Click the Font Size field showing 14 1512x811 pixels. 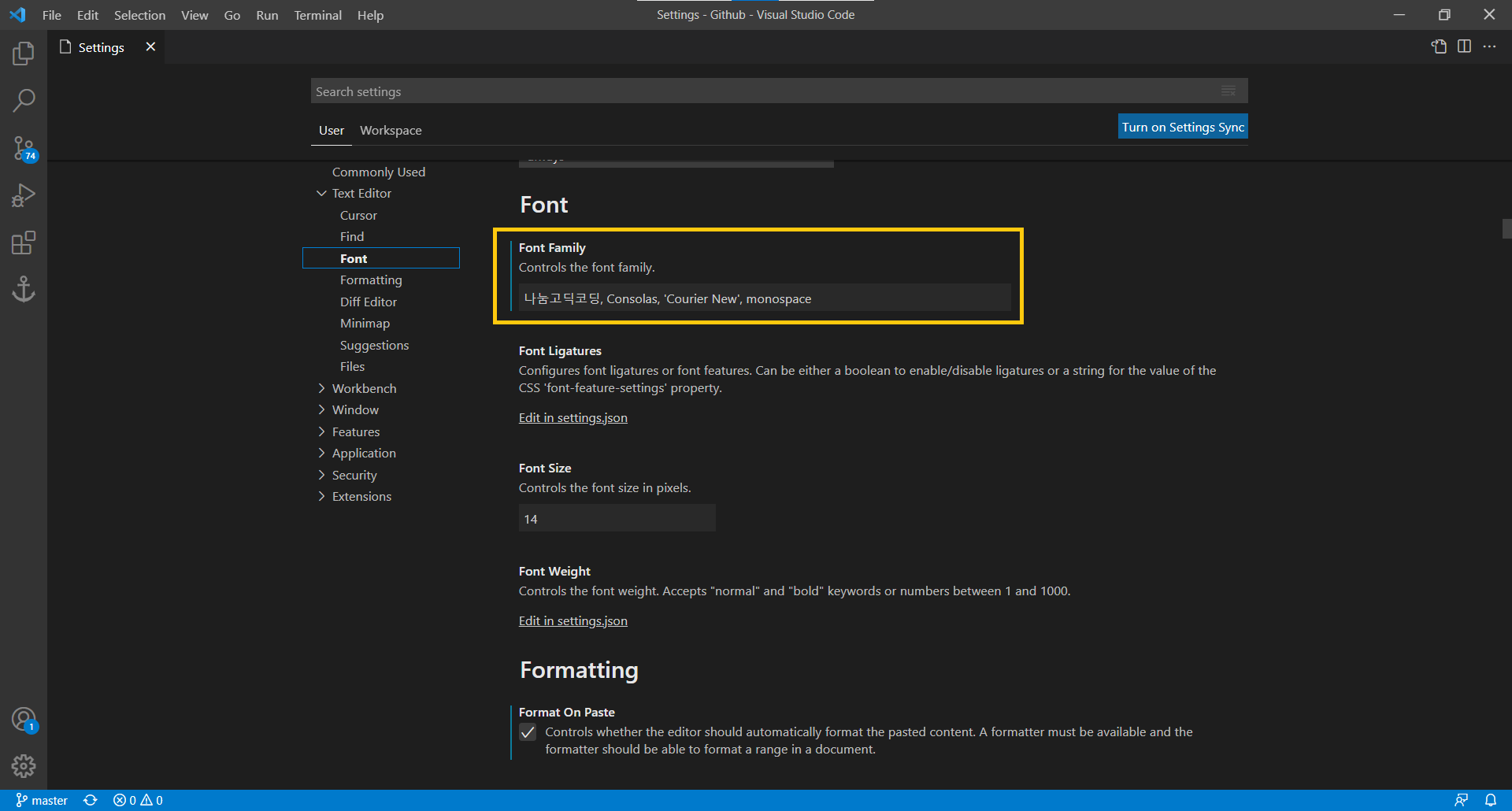click(x=617, y=518)
